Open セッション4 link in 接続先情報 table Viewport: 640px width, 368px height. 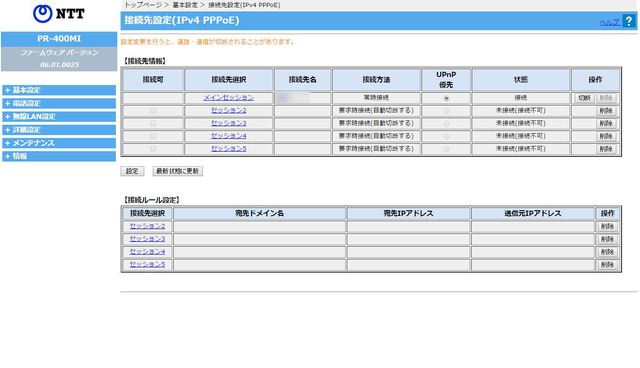tap(229, 135)
